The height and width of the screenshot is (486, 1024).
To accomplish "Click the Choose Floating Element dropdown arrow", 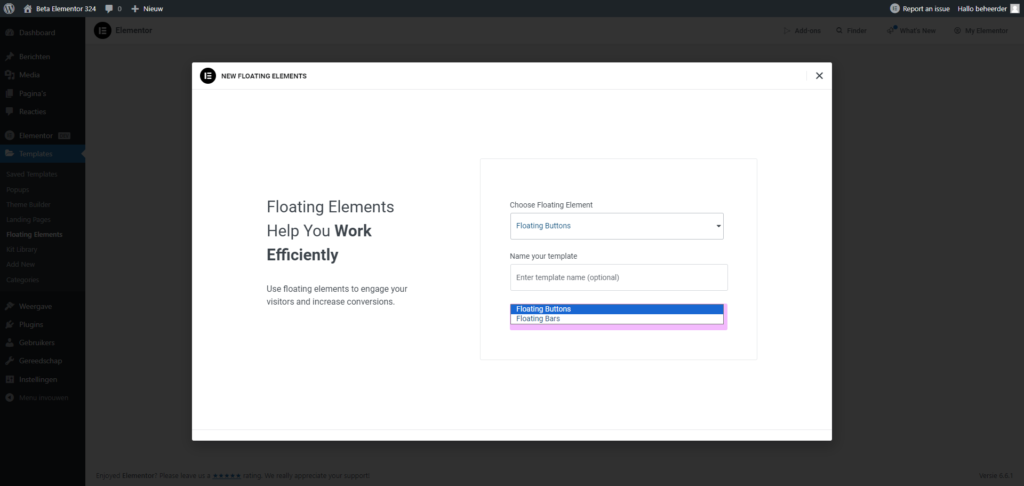I will (x=718, y=226).
